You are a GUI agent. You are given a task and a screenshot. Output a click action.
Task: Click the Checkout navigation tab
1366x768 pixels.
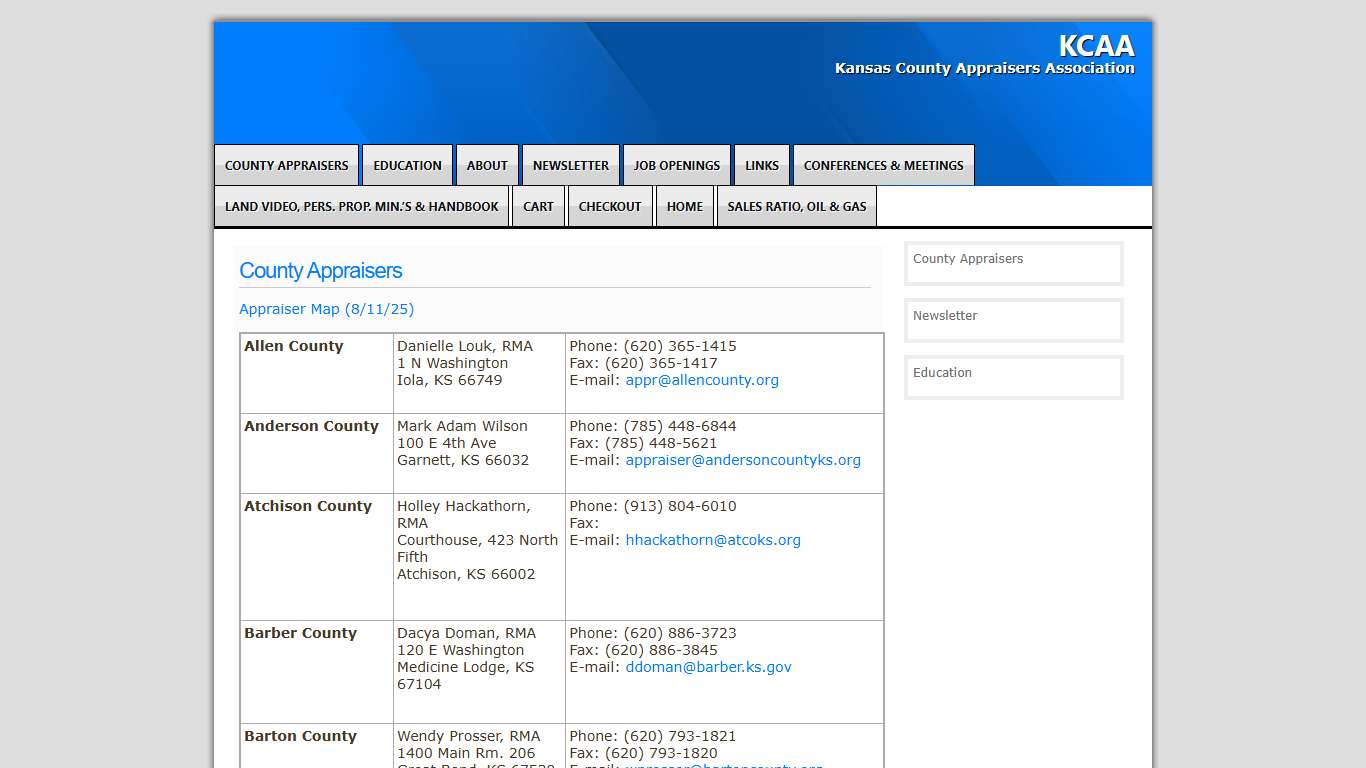point(610,207)
